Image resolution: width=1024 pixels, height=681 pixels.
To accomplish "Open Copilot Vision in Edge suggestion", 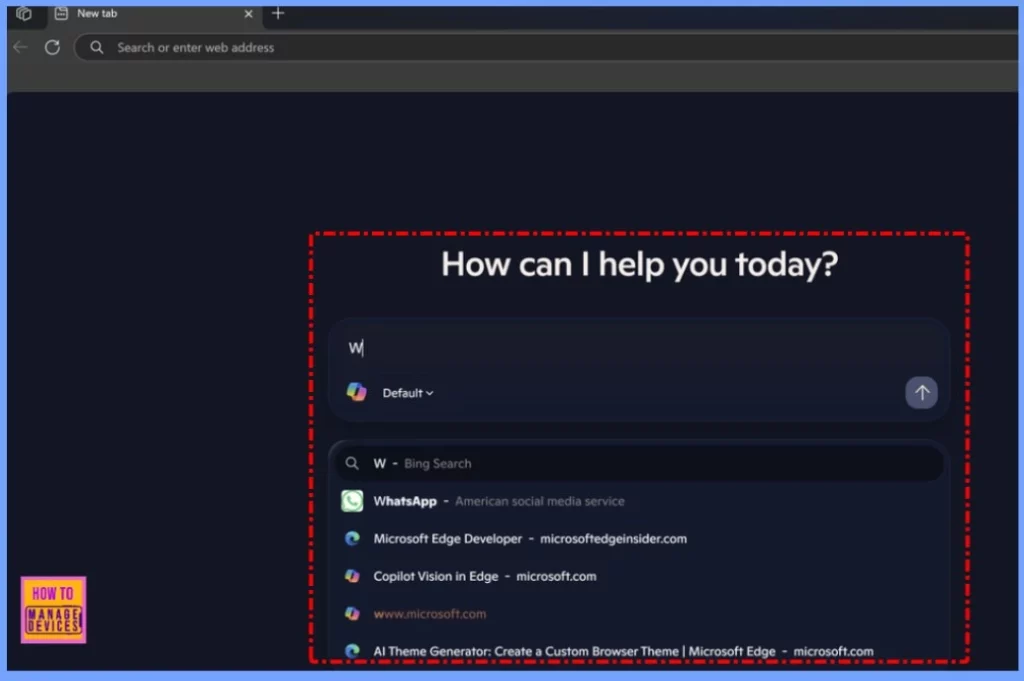I will tap(639, 577).
